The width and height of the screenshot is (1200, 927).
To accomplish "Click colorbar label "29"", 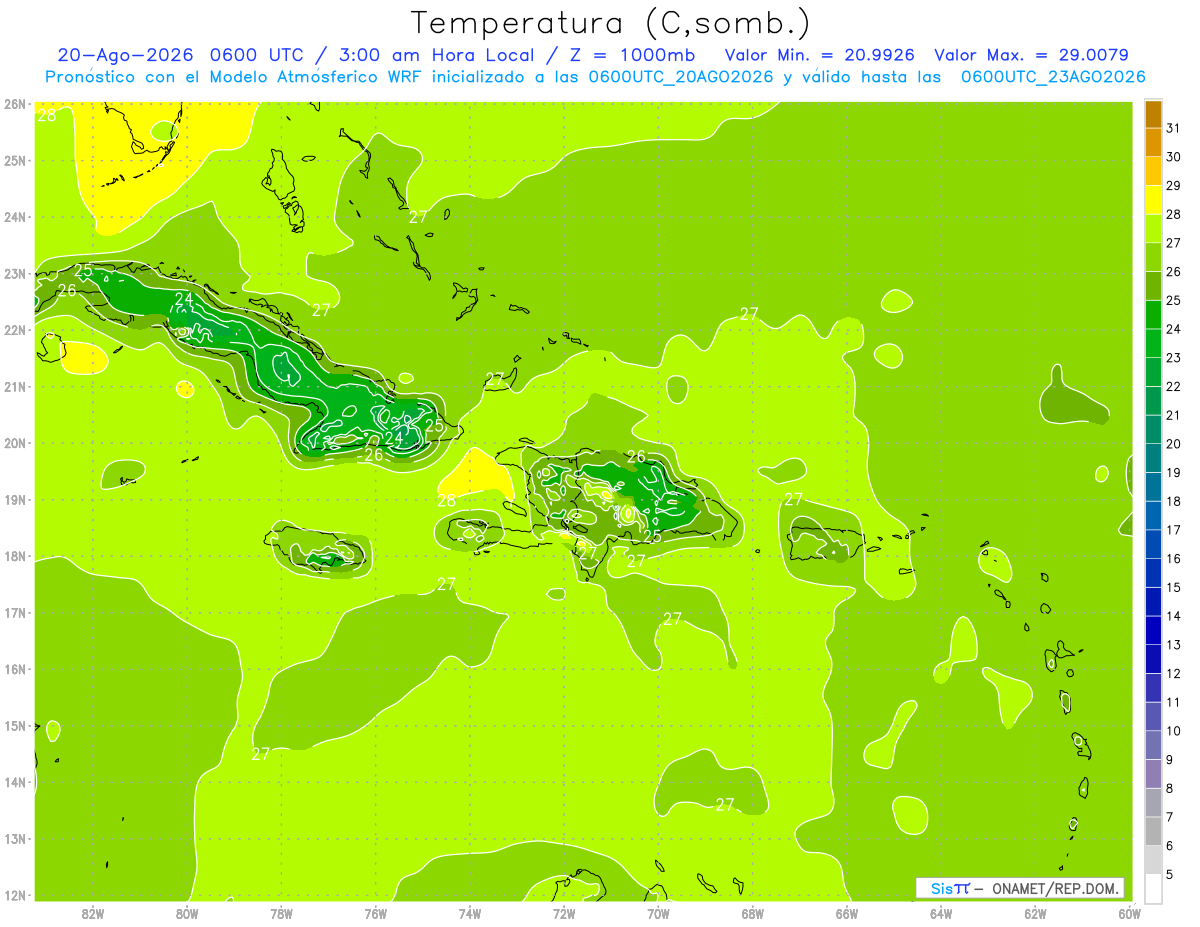I will point(1173,185).
